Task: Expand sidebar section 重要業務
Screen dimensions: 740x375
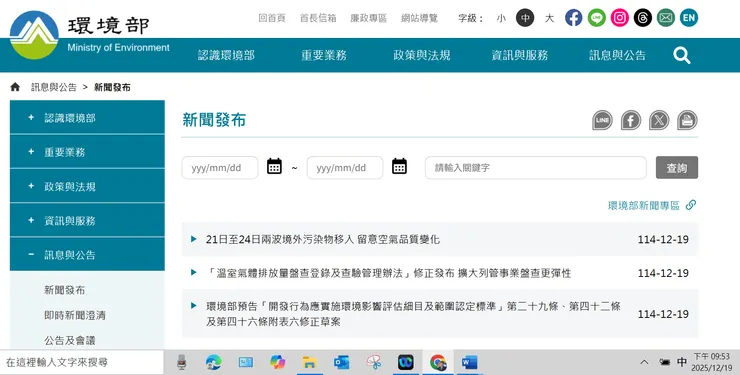Action: pos(87,152)
